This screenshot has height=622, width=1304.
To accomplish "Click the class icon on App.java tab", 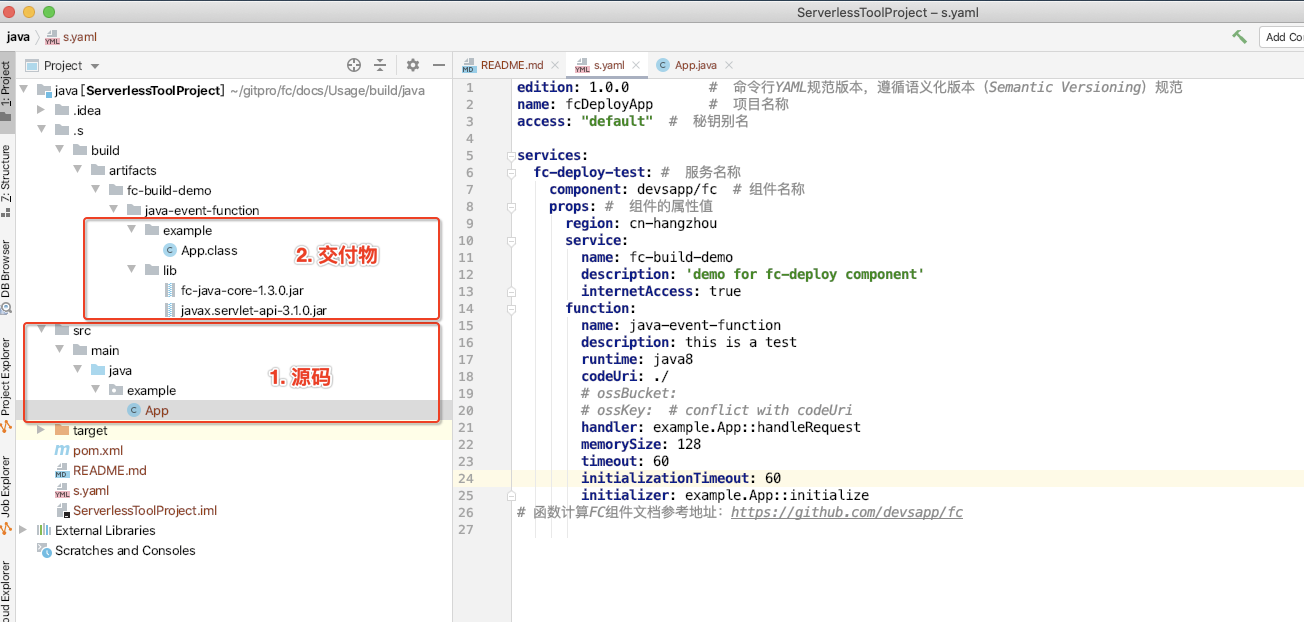I will pos(663,65).
